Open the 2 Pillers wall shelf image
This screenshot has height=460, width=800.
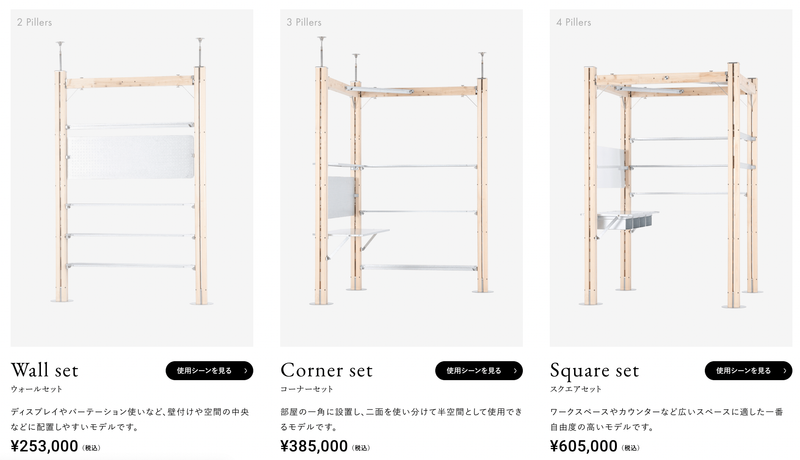pos(132,178)
